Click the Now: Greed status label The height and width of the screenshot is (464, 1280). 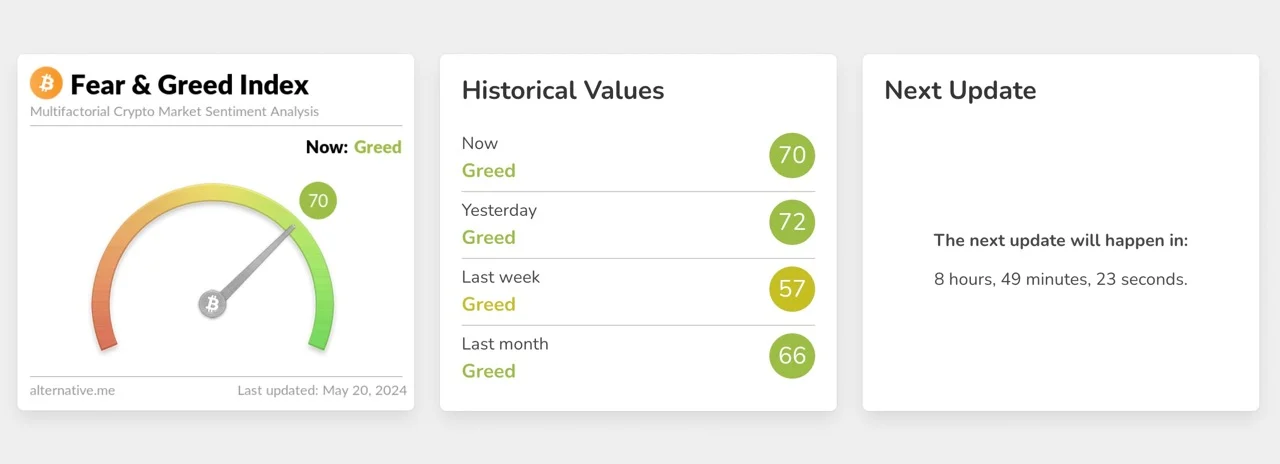353,147
